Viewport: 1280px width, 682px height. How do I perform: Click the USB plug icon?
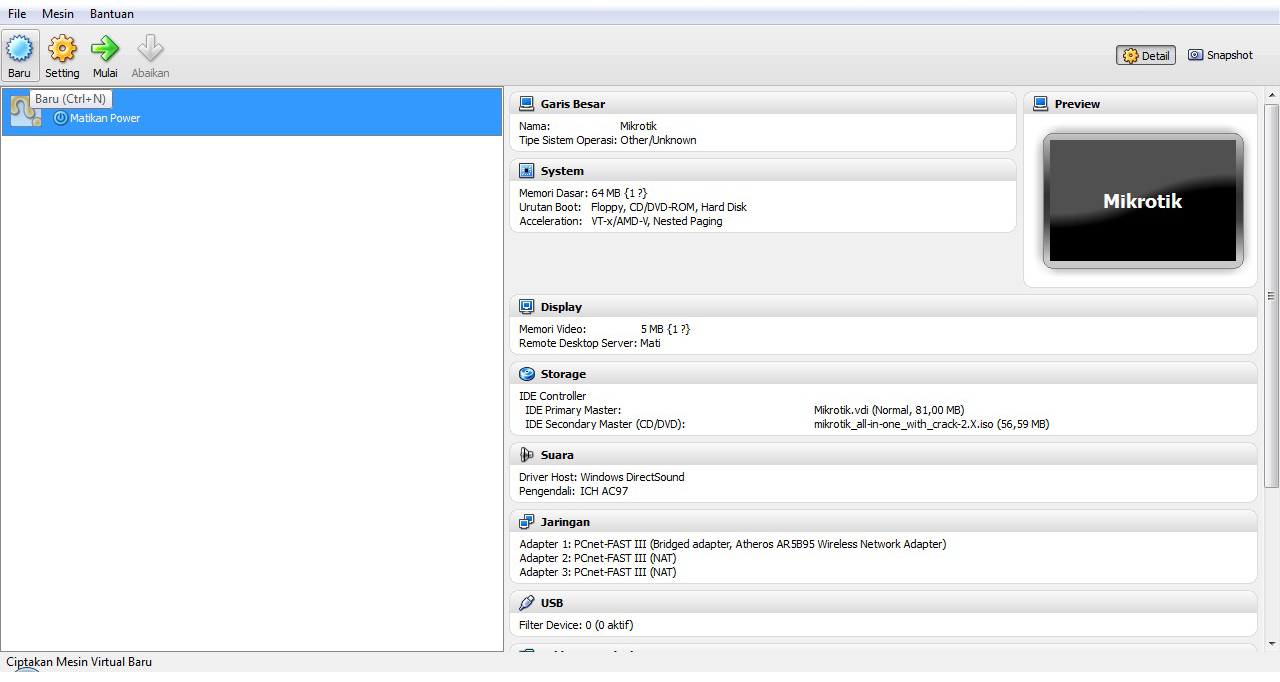point(527,603)
